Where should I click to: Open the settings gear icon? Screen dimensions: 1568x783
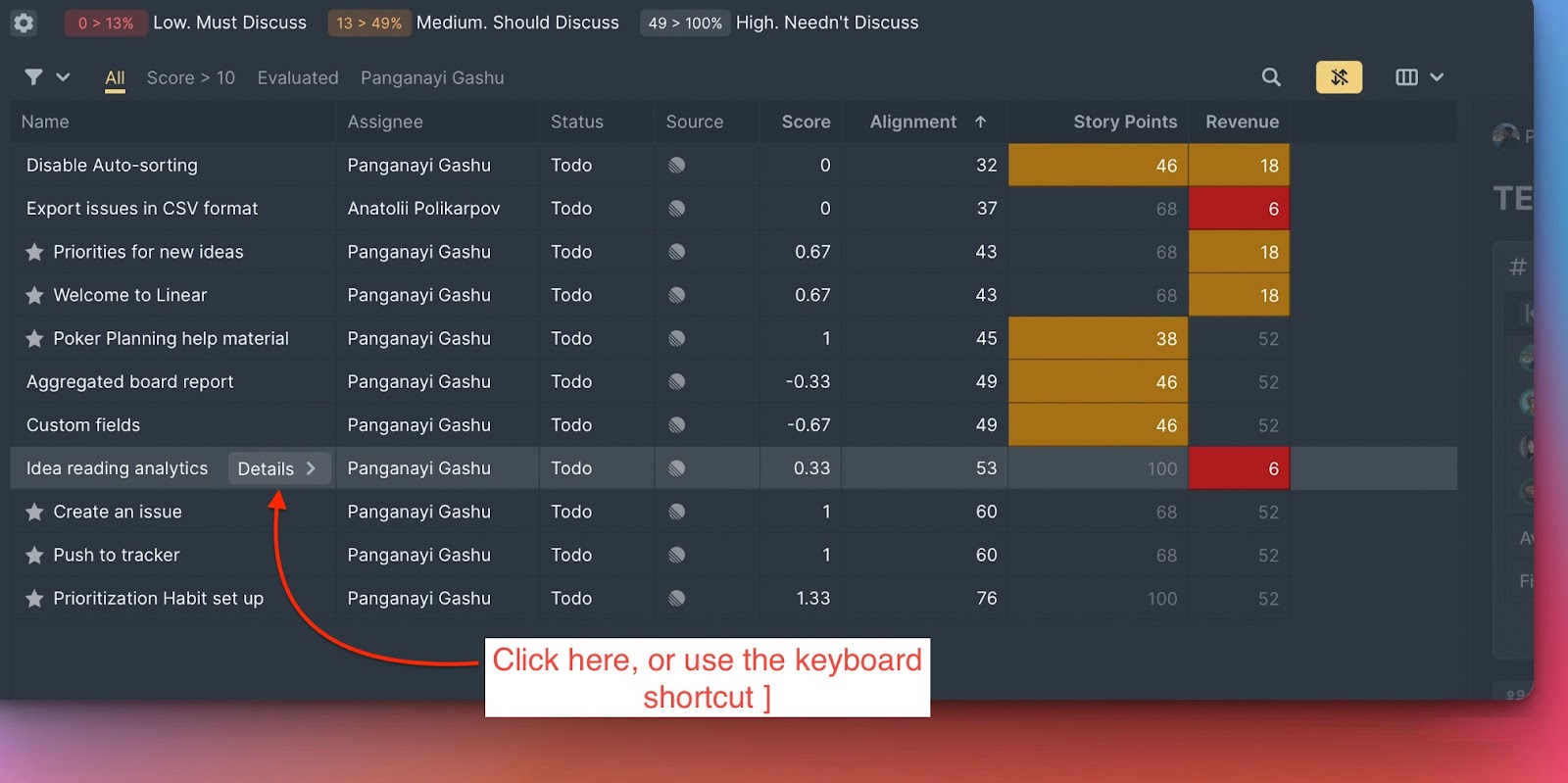point(24,23)
